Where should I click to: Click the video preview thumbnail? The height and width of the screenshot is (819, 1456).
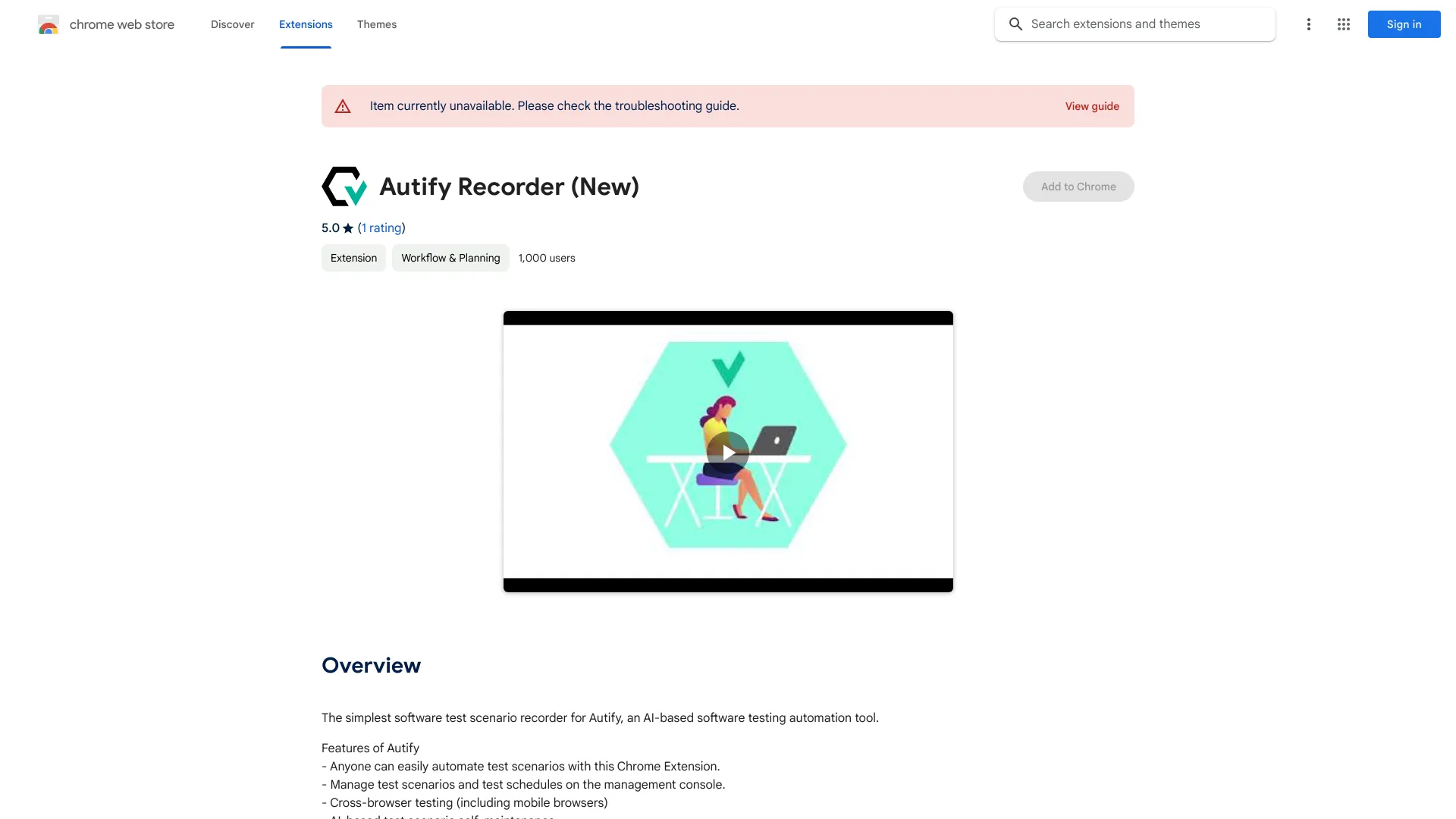[x=727, y=451]
